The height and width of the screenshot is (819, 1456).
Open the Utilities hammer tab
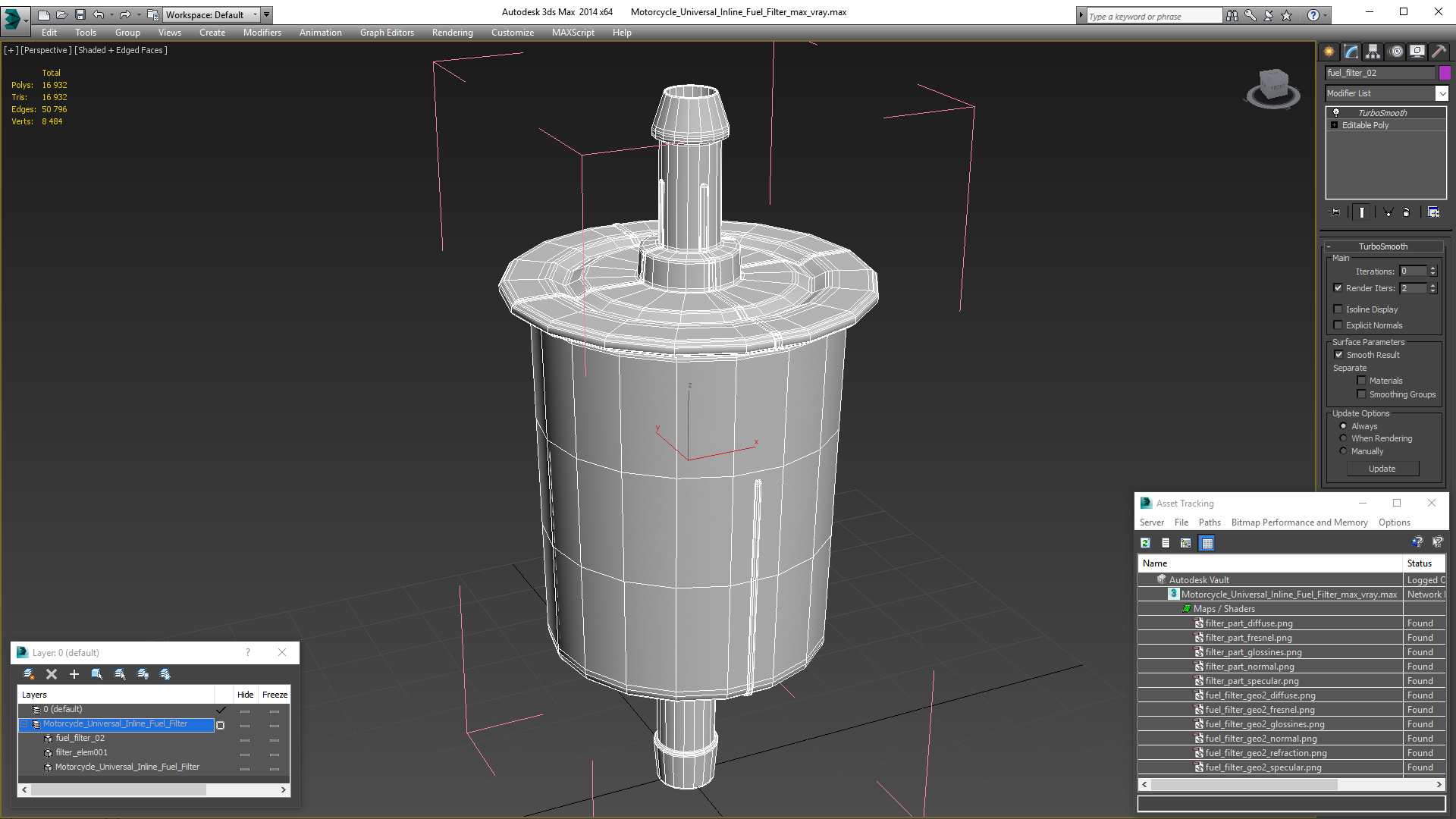coord(1439,52)
